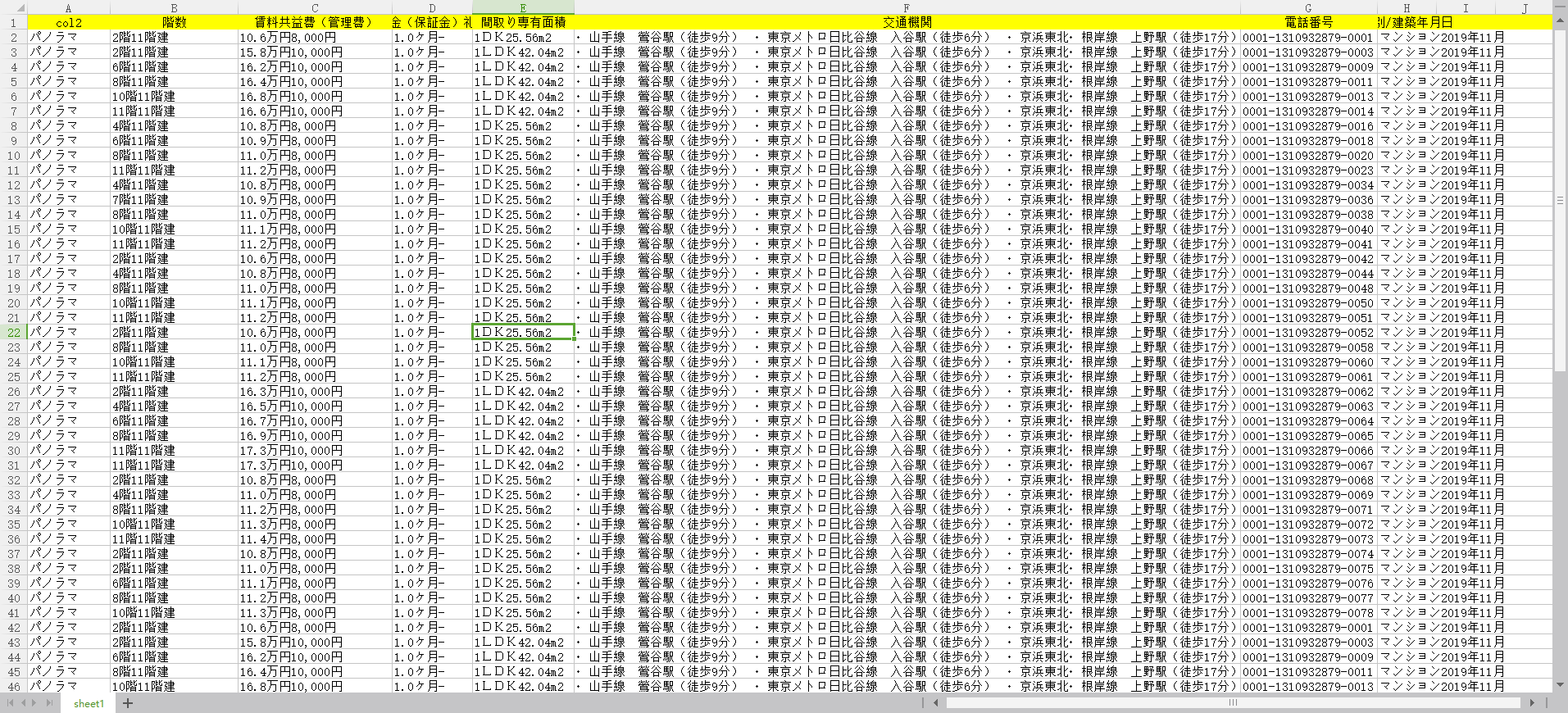
Task: Click the select-all corner box
Action: pyautogui.click(x=14, y=8)
